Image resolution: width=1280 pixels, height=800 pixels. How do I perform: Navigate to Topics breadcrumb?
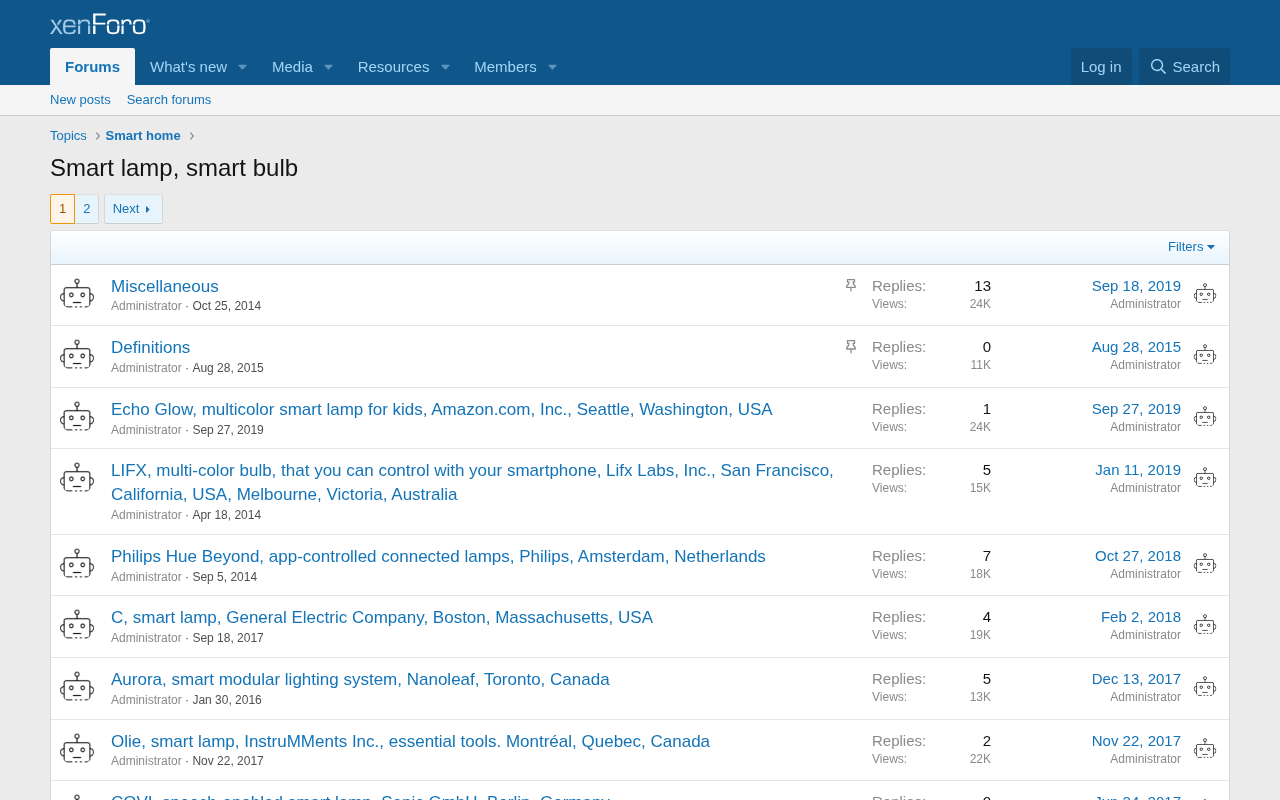[x=68, y=136]
